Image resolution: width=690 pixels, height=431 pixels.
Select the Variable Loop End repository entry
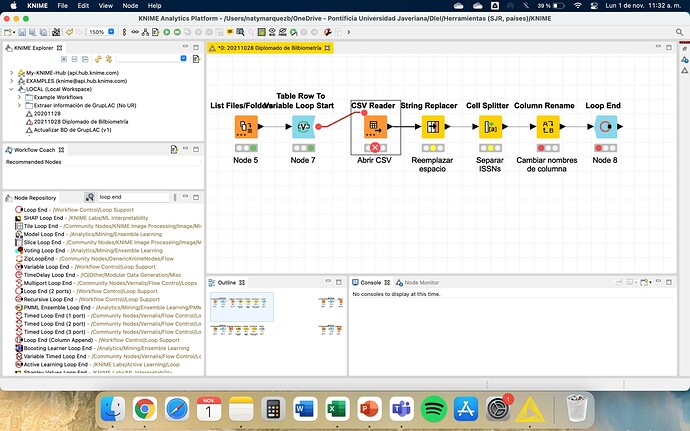[86, 267]
